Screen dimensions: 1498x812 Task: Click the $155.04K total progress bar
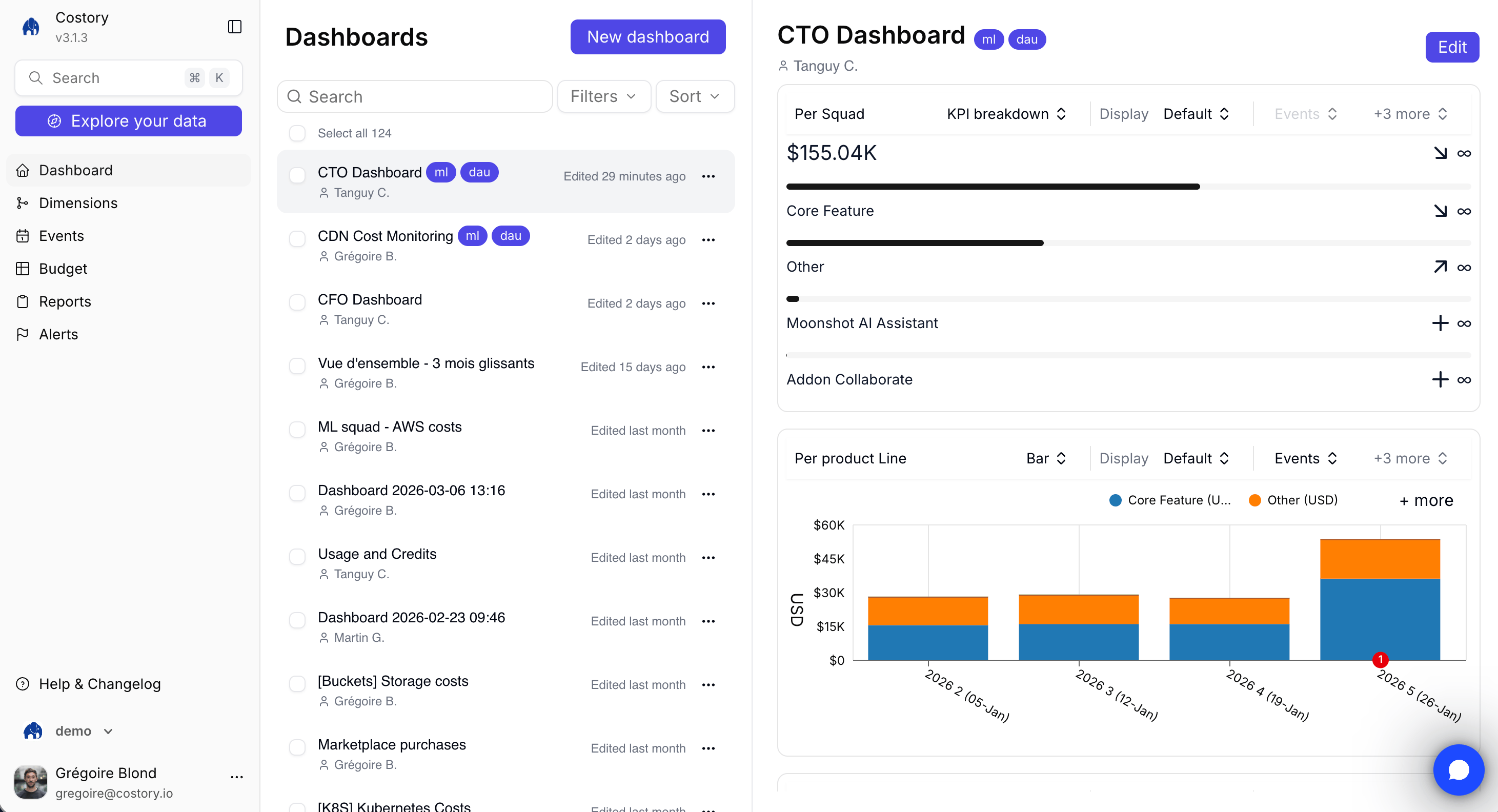click(x=1128, y=187)
